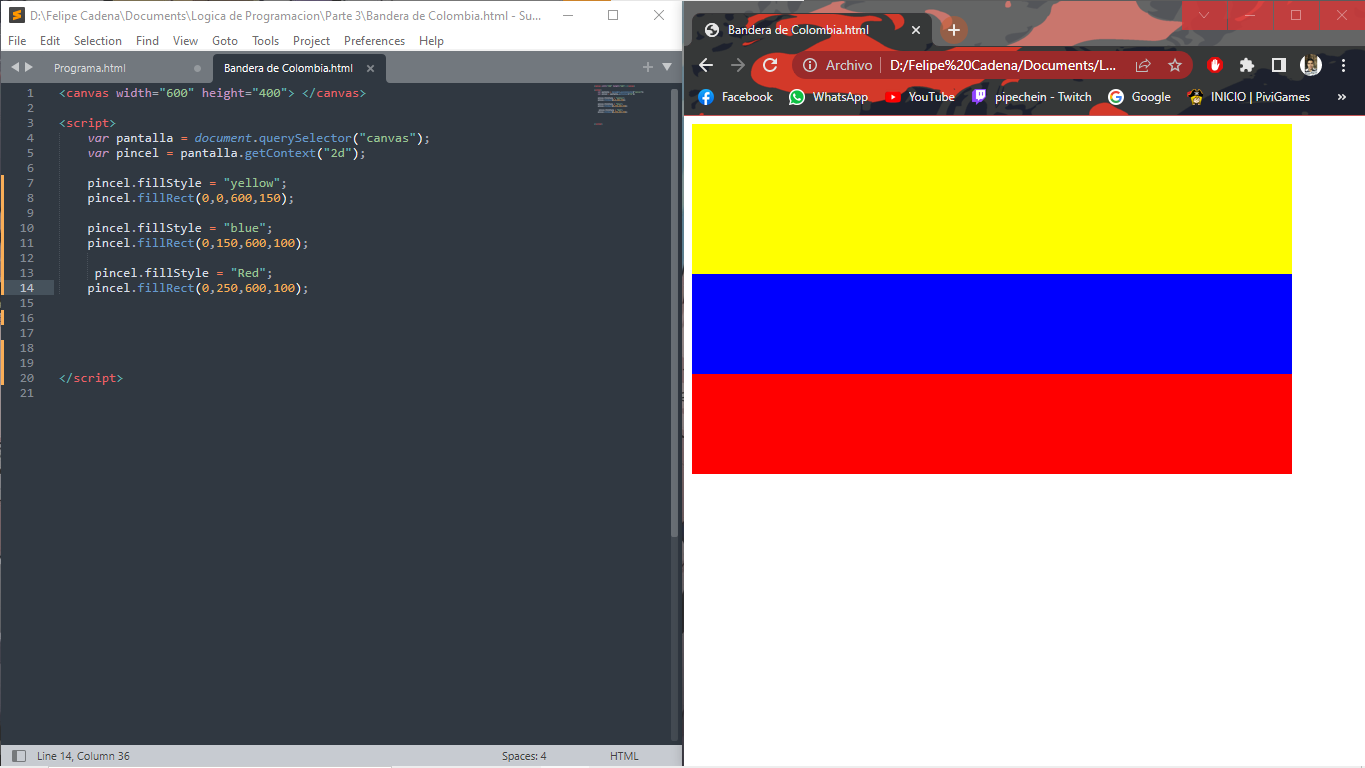
Task: Toggle the Chrome side panel
Action: [x=1279, y=65]
